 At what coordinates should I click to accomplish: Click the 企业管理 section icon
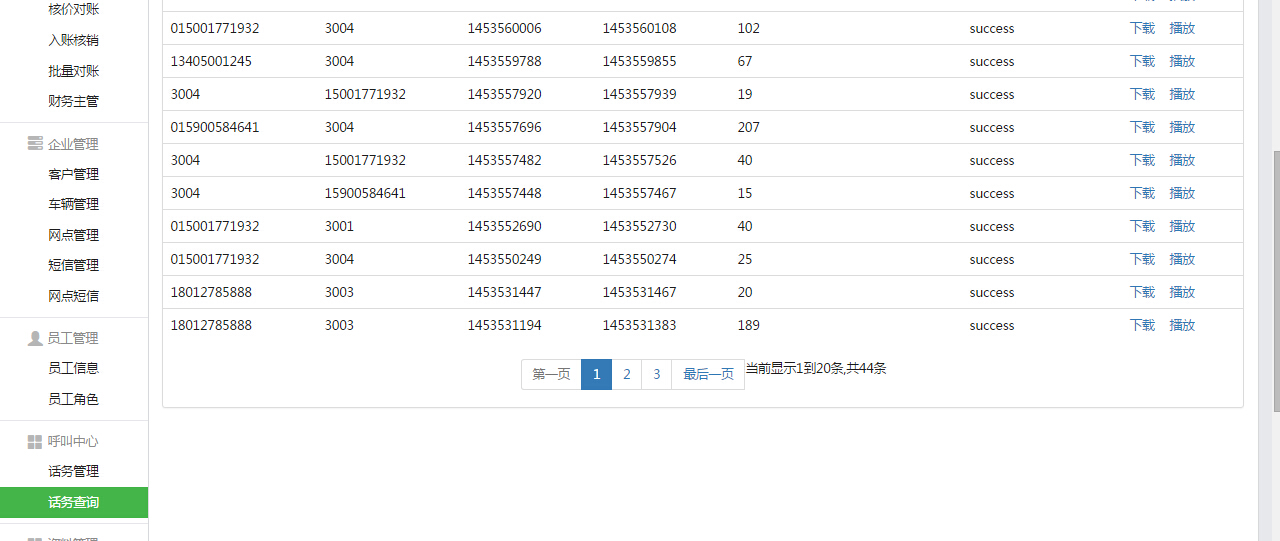click(x=35, y=144)
